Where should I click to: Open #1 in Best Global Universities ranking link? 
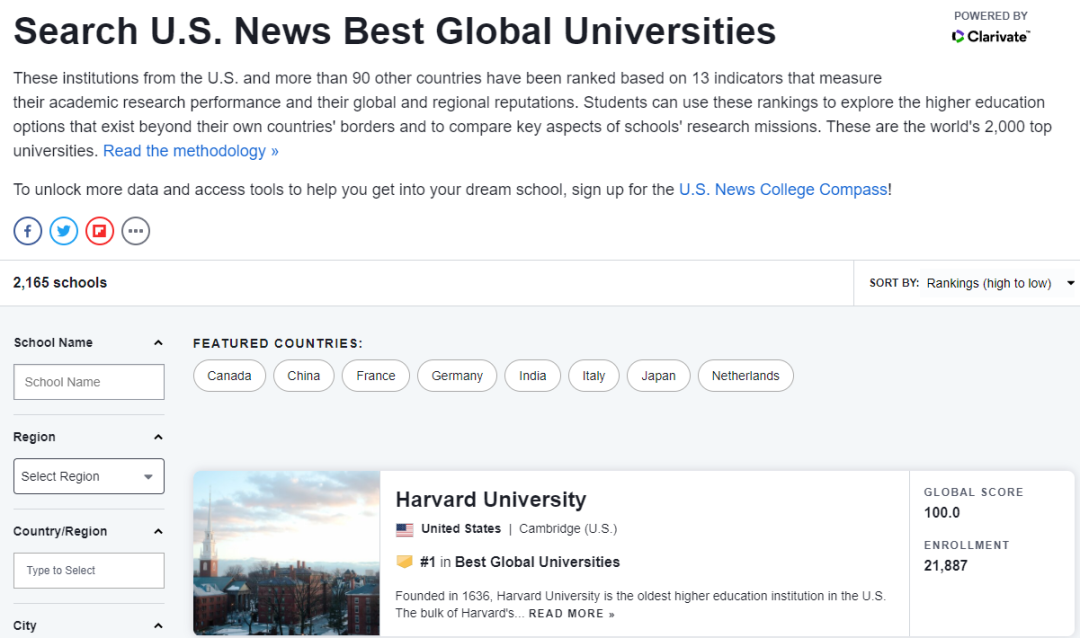click(519, 562)
